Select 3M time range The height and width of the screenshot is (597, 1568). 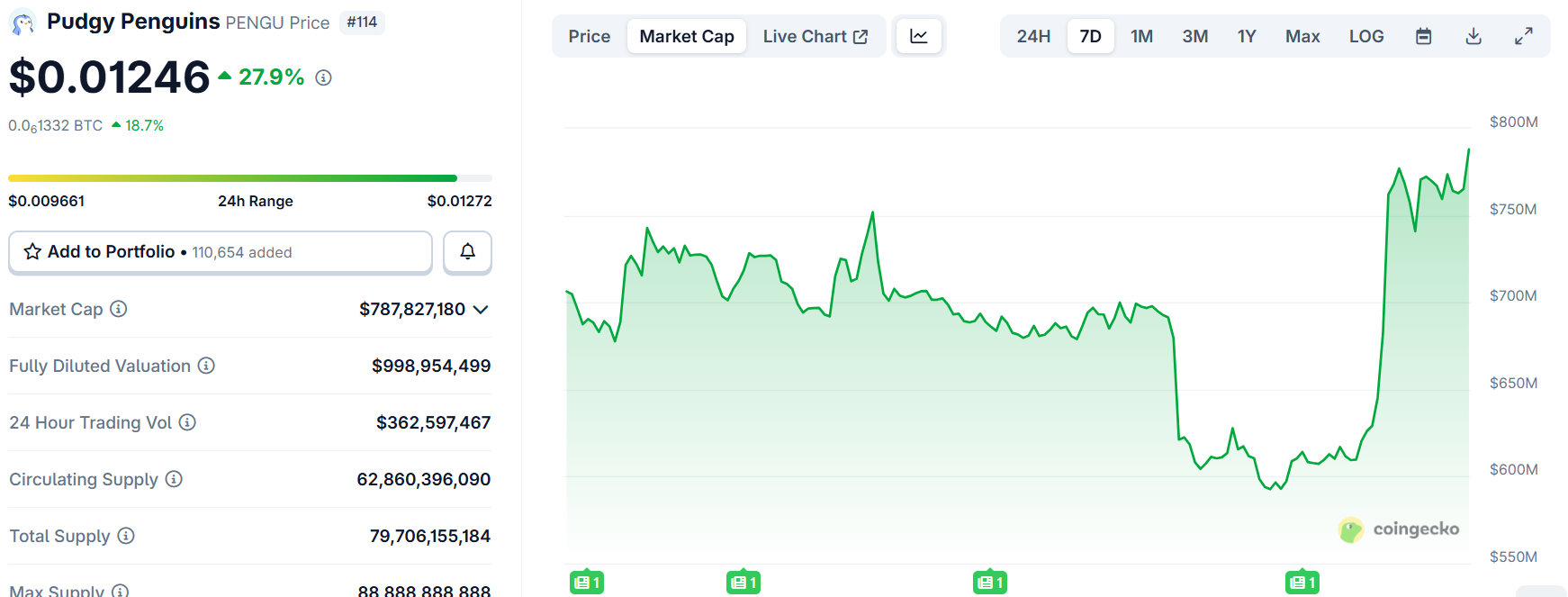pyautogui.click(x=1195, y=36)
